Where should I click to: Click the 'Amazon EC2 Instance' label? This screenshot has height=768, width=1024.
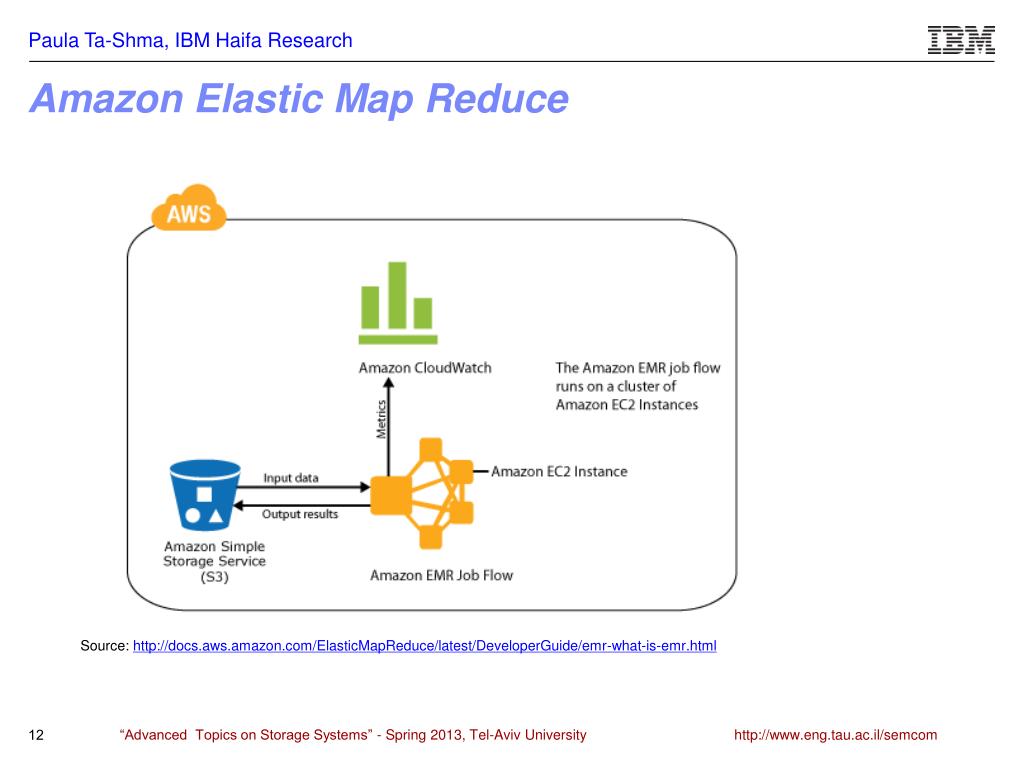click(x=559, y=472)
